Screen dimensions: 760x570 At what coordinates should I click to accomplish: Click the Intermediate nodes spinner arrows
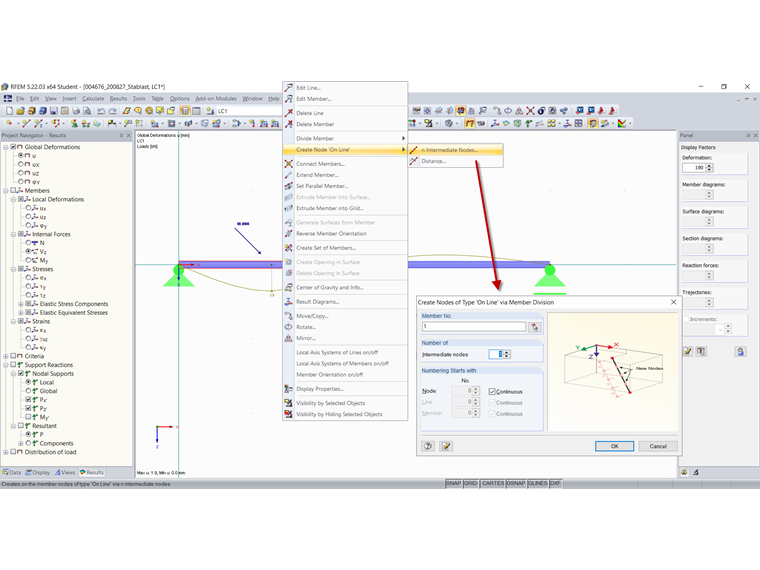click(x=507, y=354)
